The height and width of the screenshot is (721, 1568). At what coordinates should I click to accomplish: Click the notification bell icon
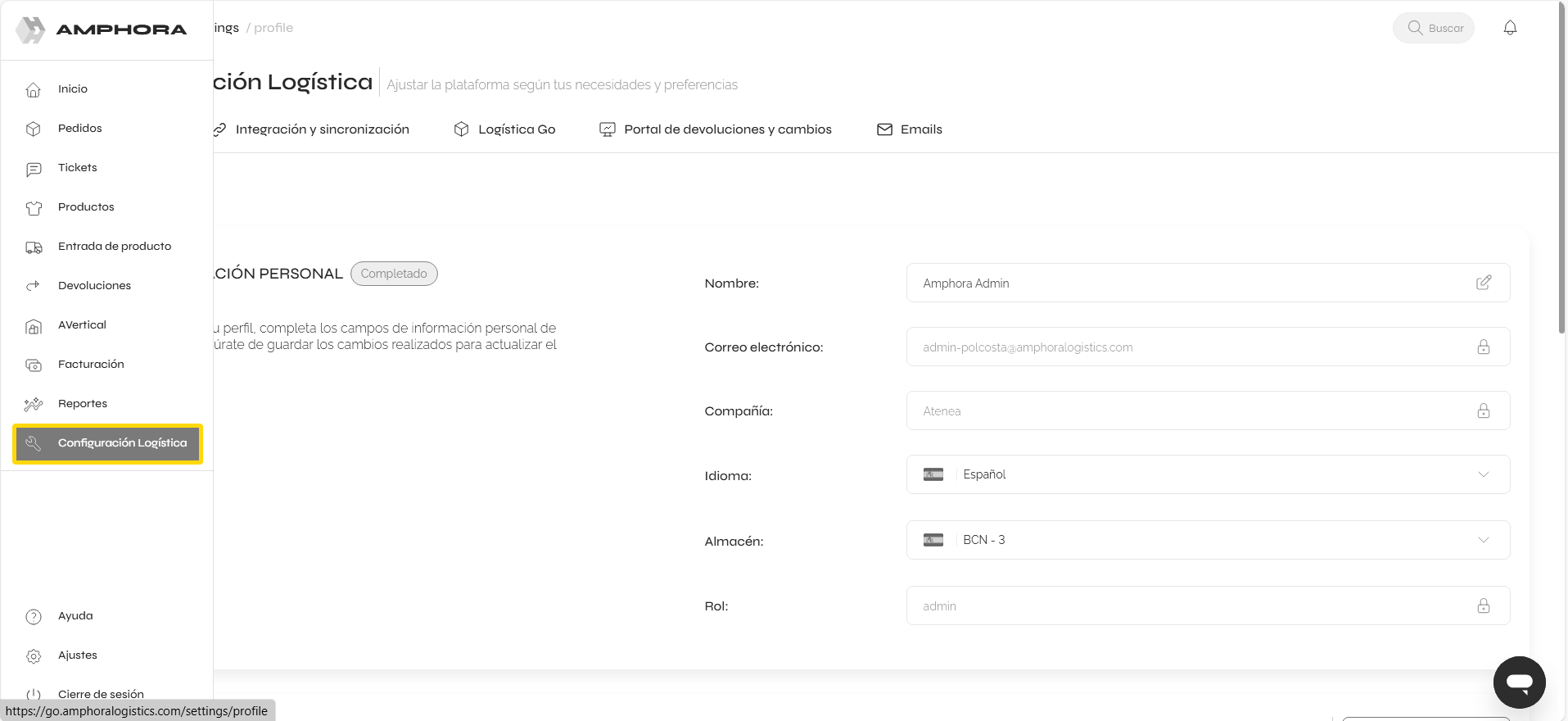click(x=1510, y=28)
